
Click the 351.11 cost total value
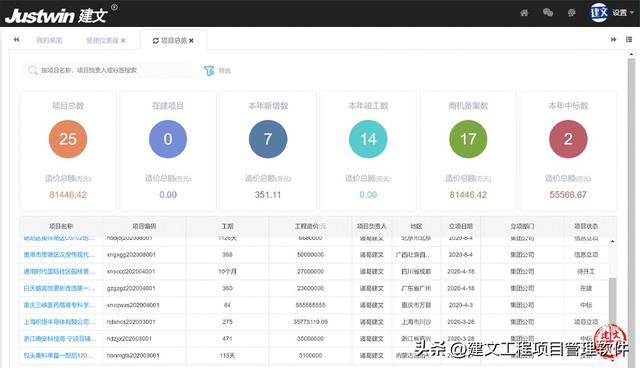(268, 195)
